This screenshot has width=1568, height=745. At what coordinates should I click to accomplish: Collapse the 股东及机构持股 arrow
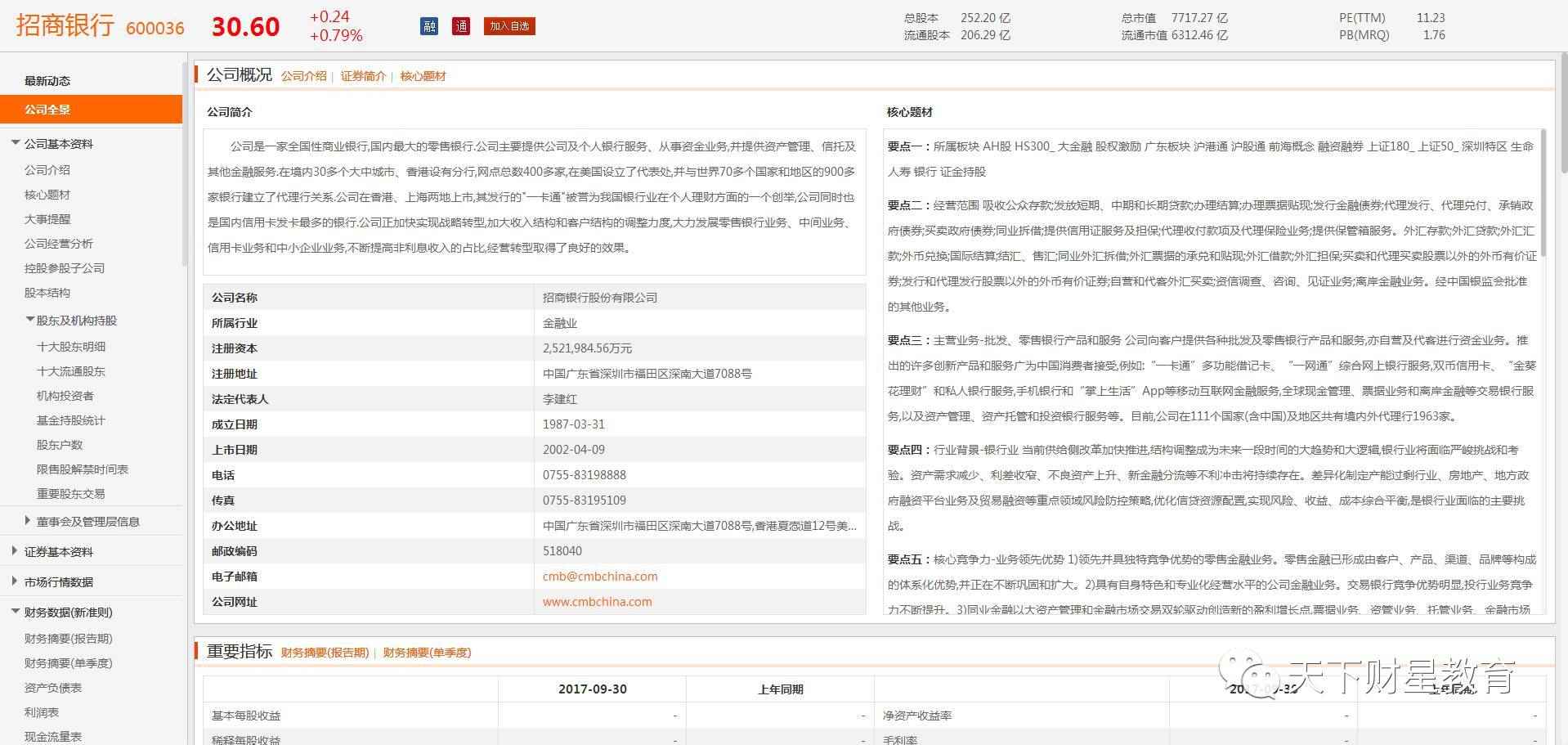coord(29,320)
